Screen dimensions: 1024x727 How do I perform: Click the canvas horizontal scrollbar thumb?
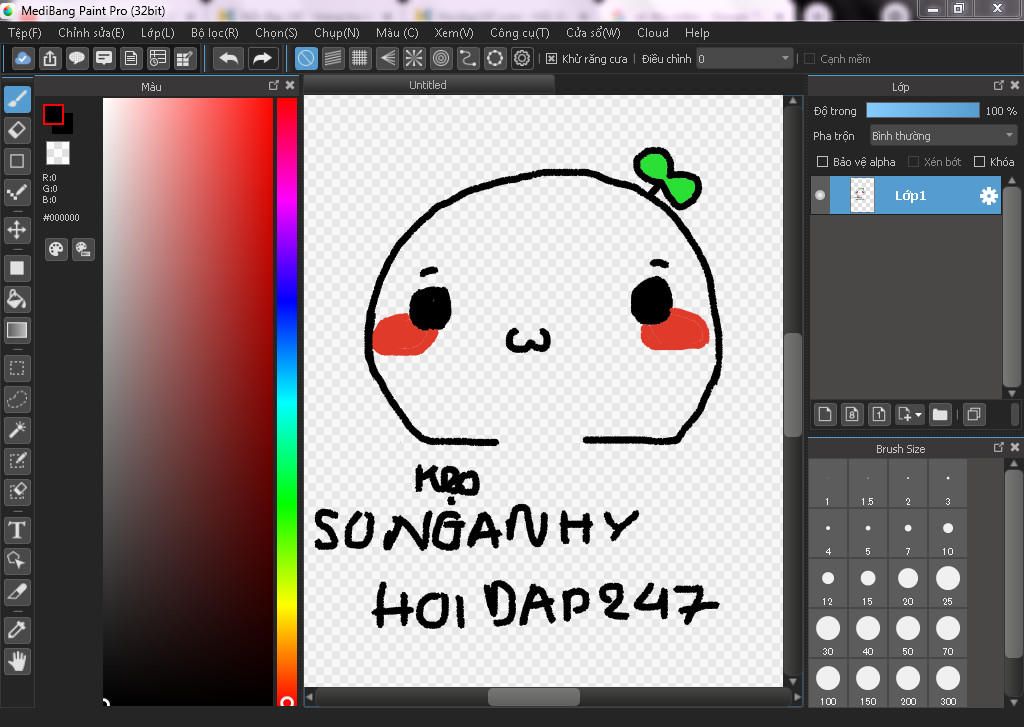coord(534,697)
